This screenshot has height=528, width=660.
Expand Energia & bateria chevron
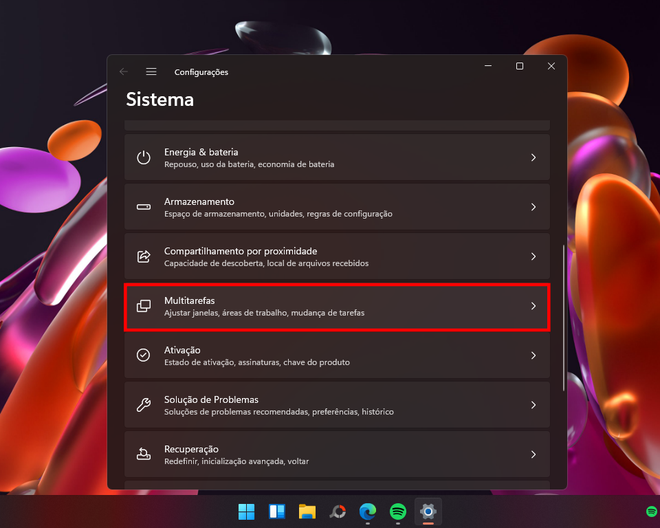[533, 157]
